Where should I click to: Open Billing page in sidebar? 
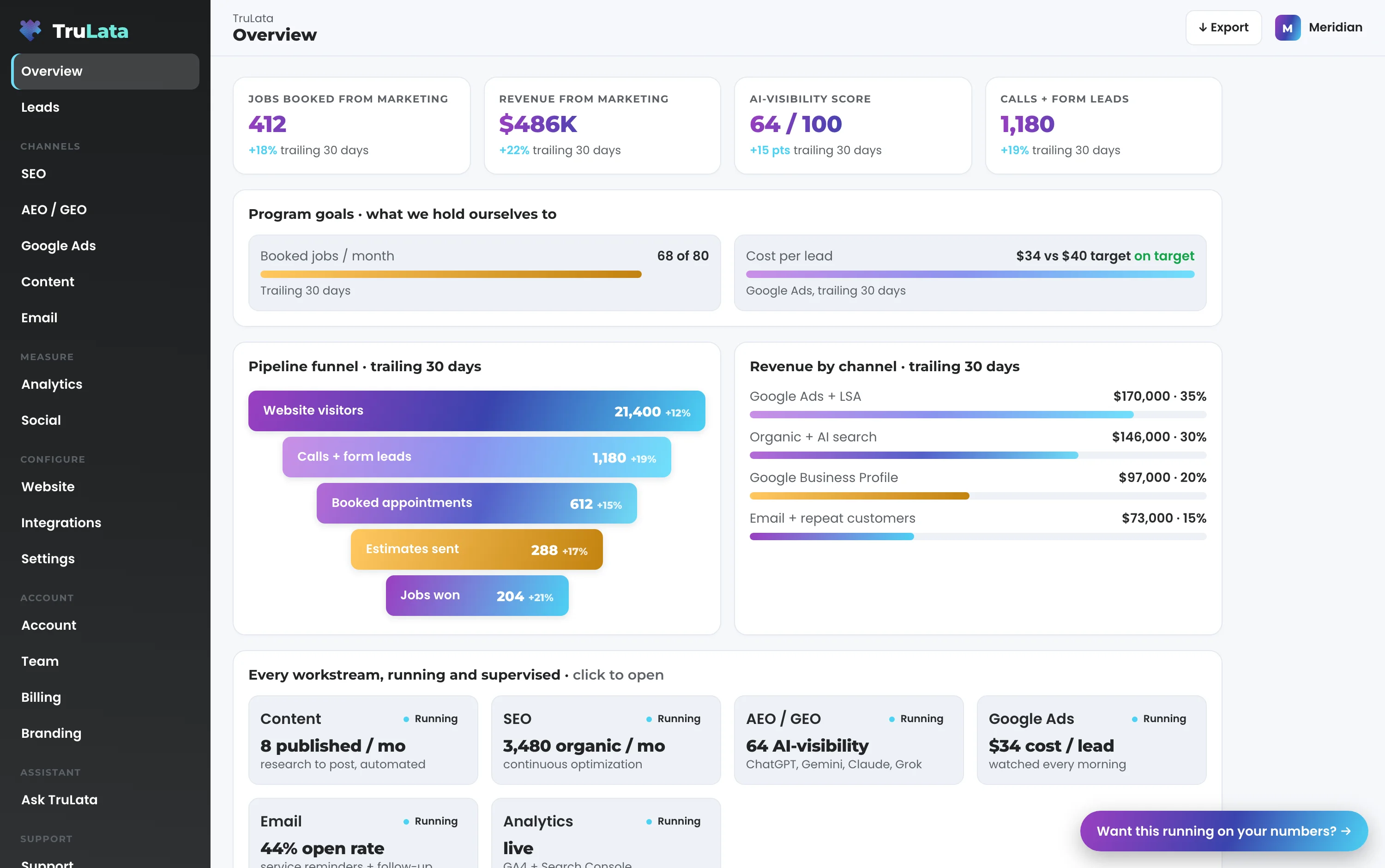pos(105,698)
